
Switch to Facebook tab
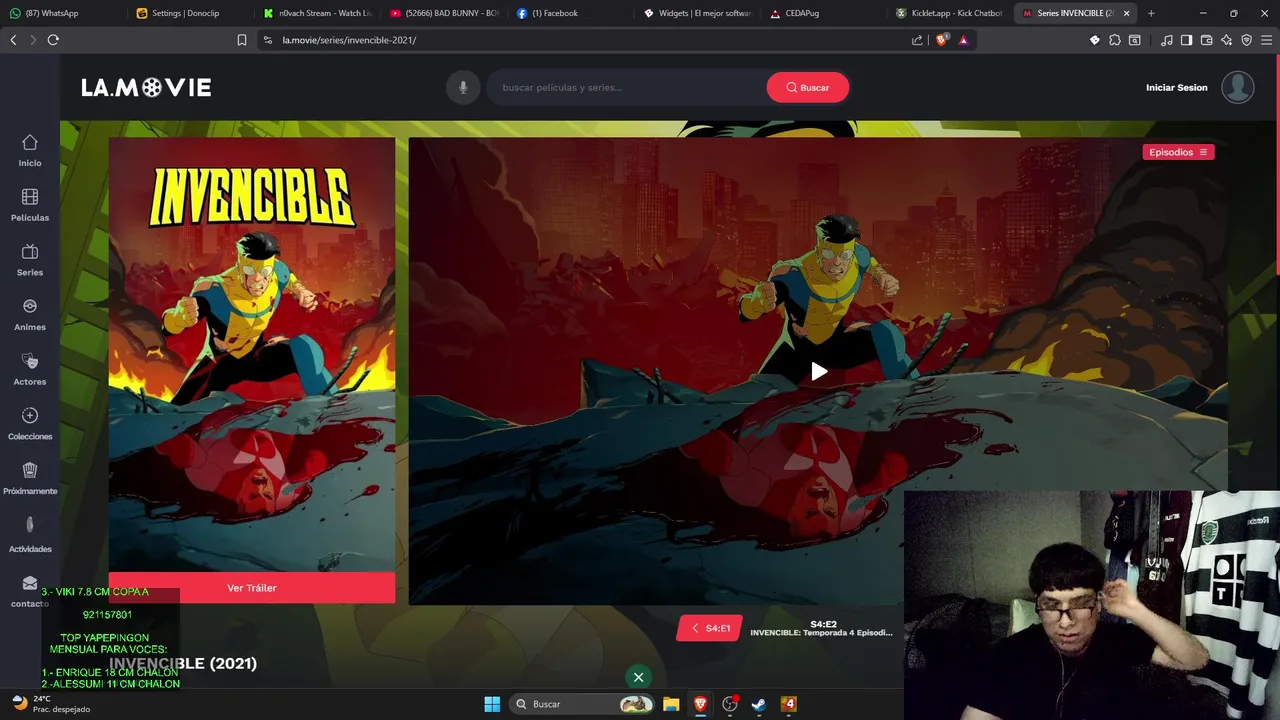[x=570, y=13]
